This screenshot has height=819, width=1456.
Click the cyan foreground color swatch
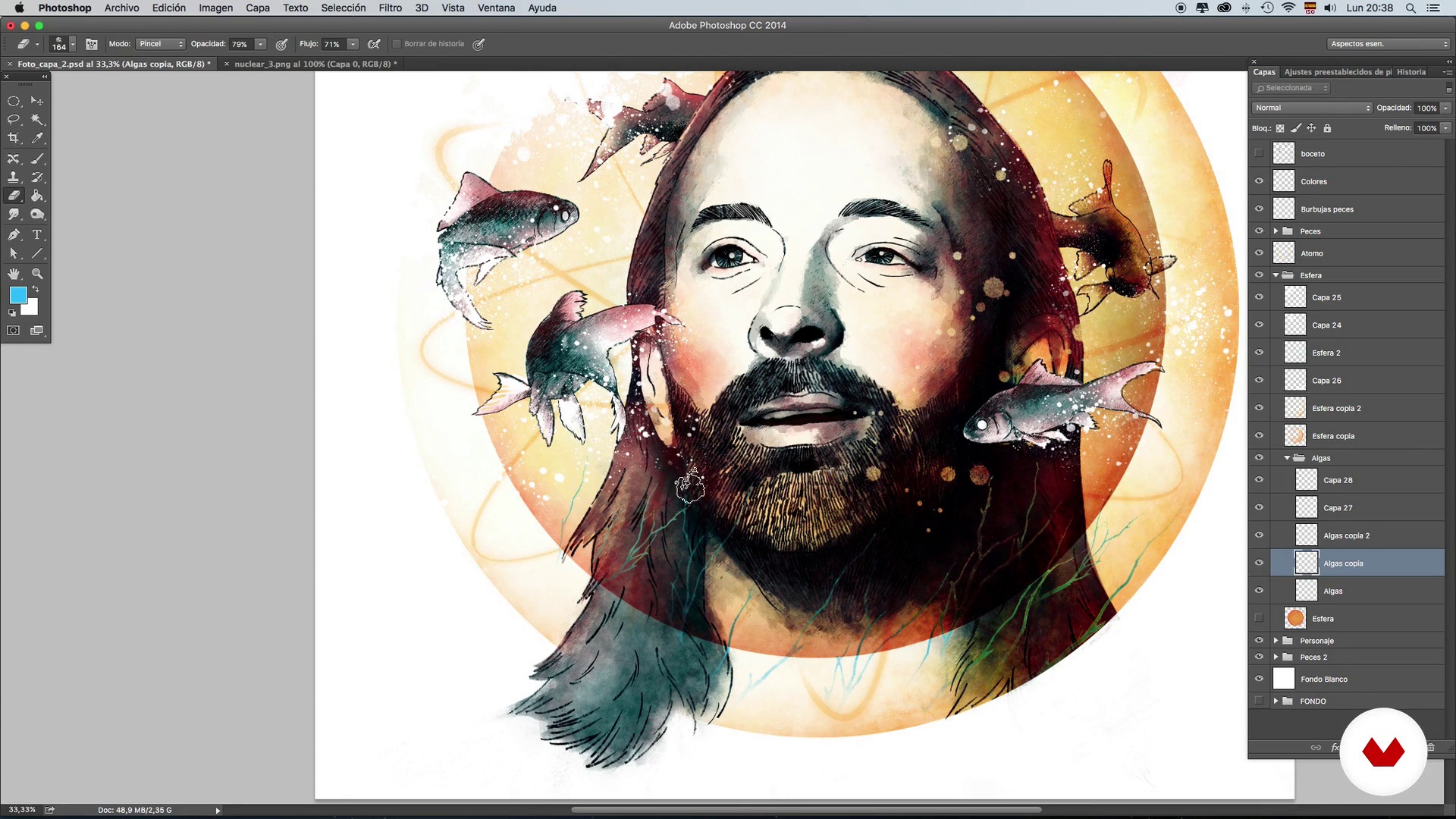click(x=17, y=295)
